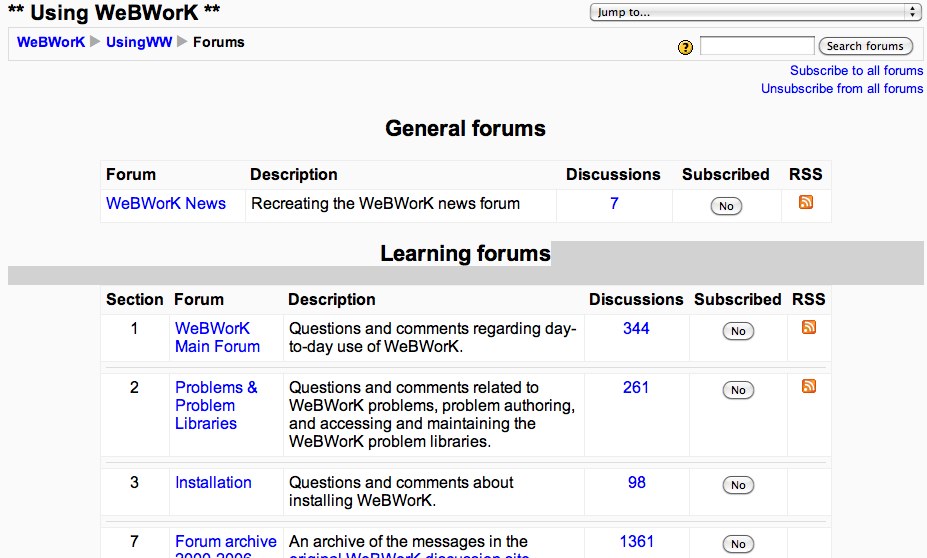Click 'Recreating the WeBWorK news forum' description

[x=385, y=203]
